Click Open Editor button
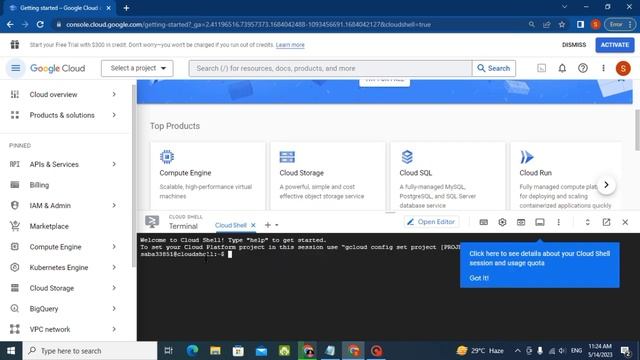640x360 pixels. (431, 222)
